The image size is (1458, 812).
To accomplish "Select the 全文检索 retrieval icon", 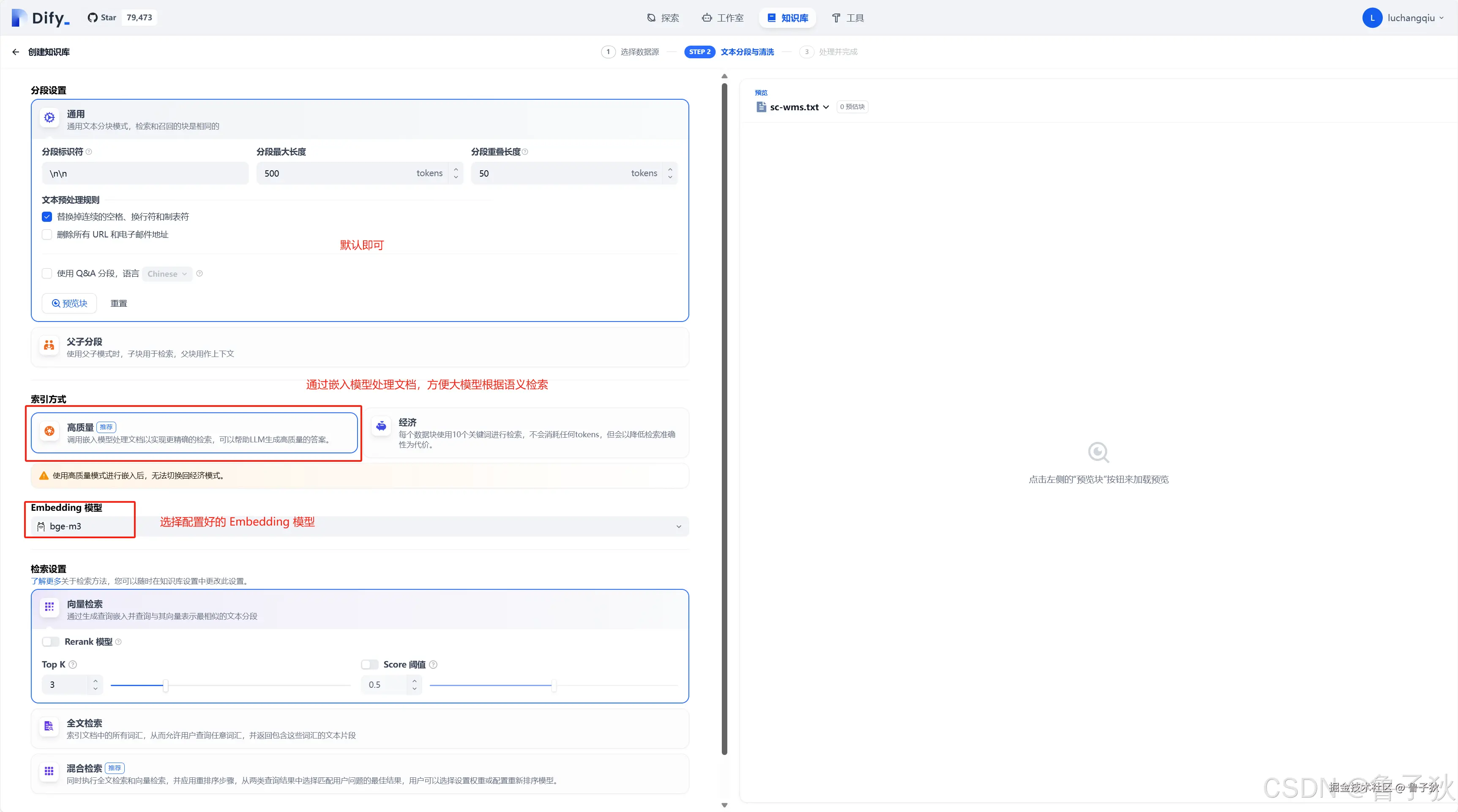I will 49,727.
